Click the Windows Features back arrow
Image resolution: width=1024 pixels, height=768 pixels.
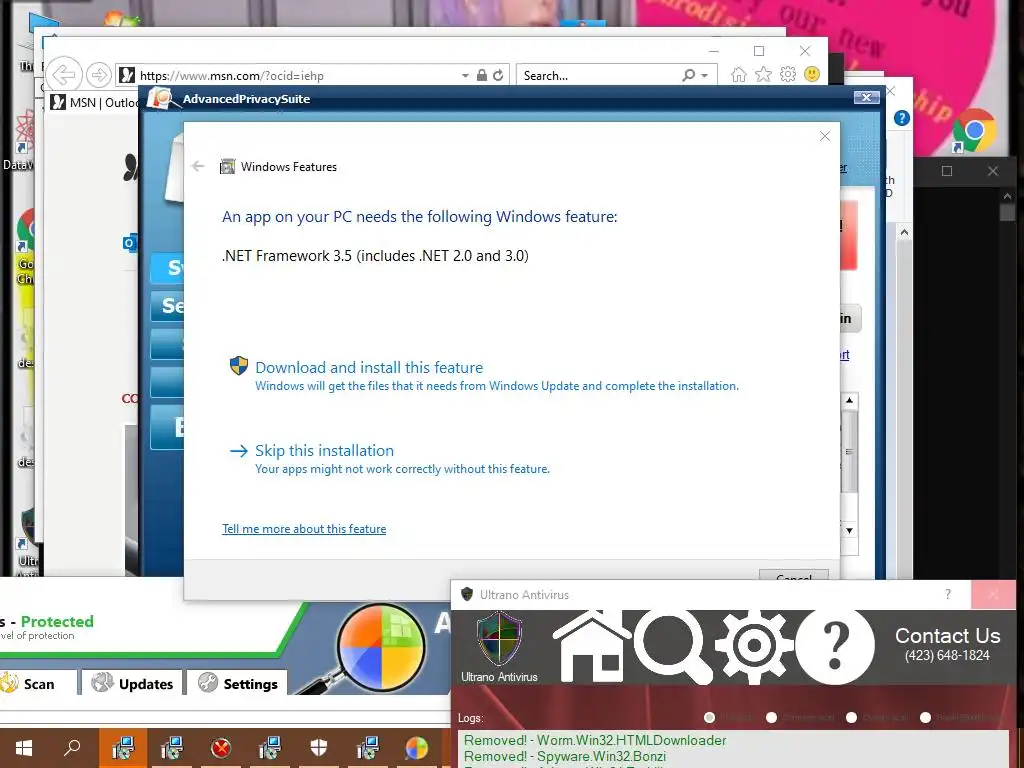(x=198, y=167)
